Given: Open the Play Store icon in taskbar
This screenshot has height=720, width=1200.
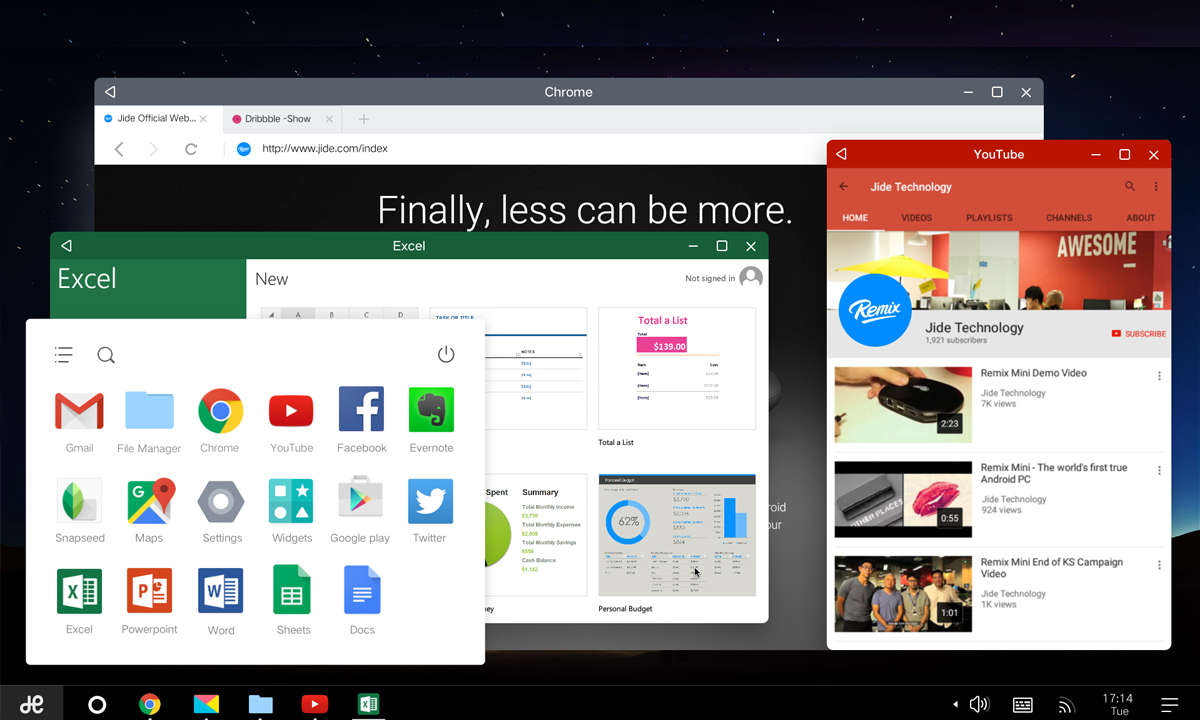Looking at the screenshot, I should (x=205, y=704).
